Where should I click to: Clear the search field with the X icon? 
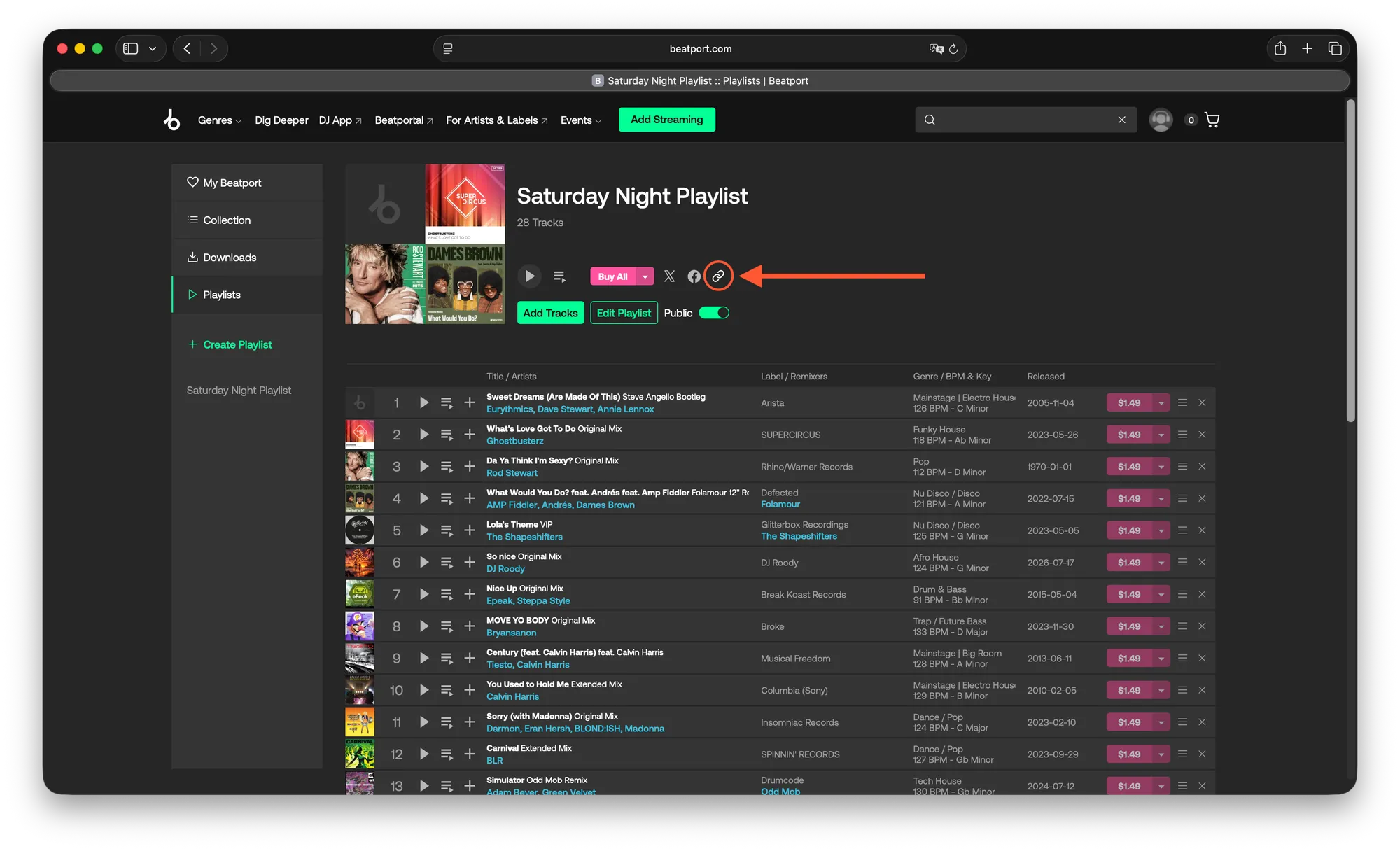(x=1121, y=120)
